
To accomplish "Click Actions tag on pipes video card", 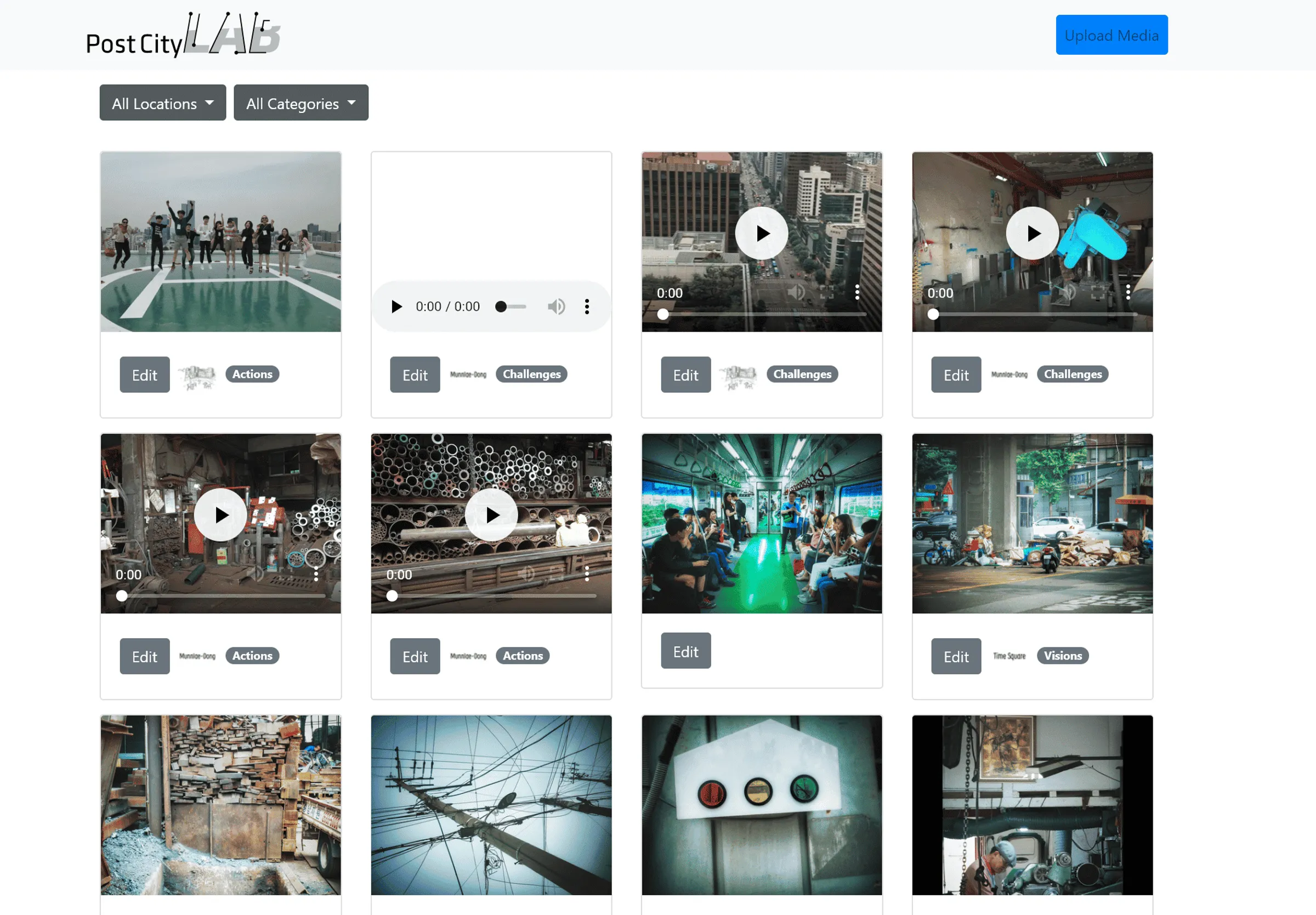I will pos(522,656).
